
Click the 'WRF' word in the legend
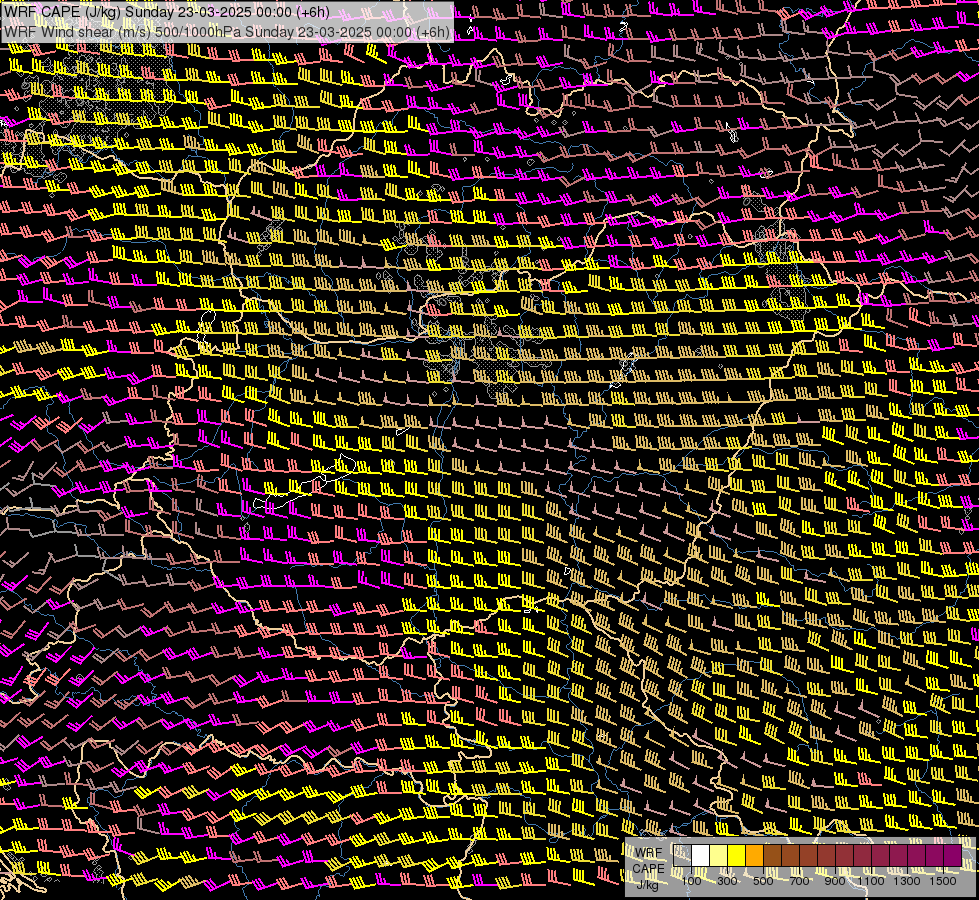click(x=648, y=853)
